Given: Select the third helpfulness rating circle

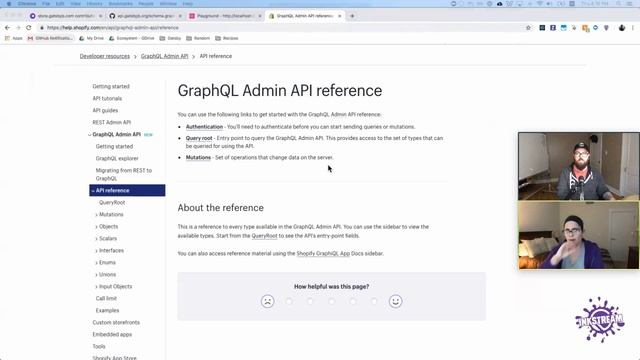Looking at the screenshot, I should tap(310, 301).
